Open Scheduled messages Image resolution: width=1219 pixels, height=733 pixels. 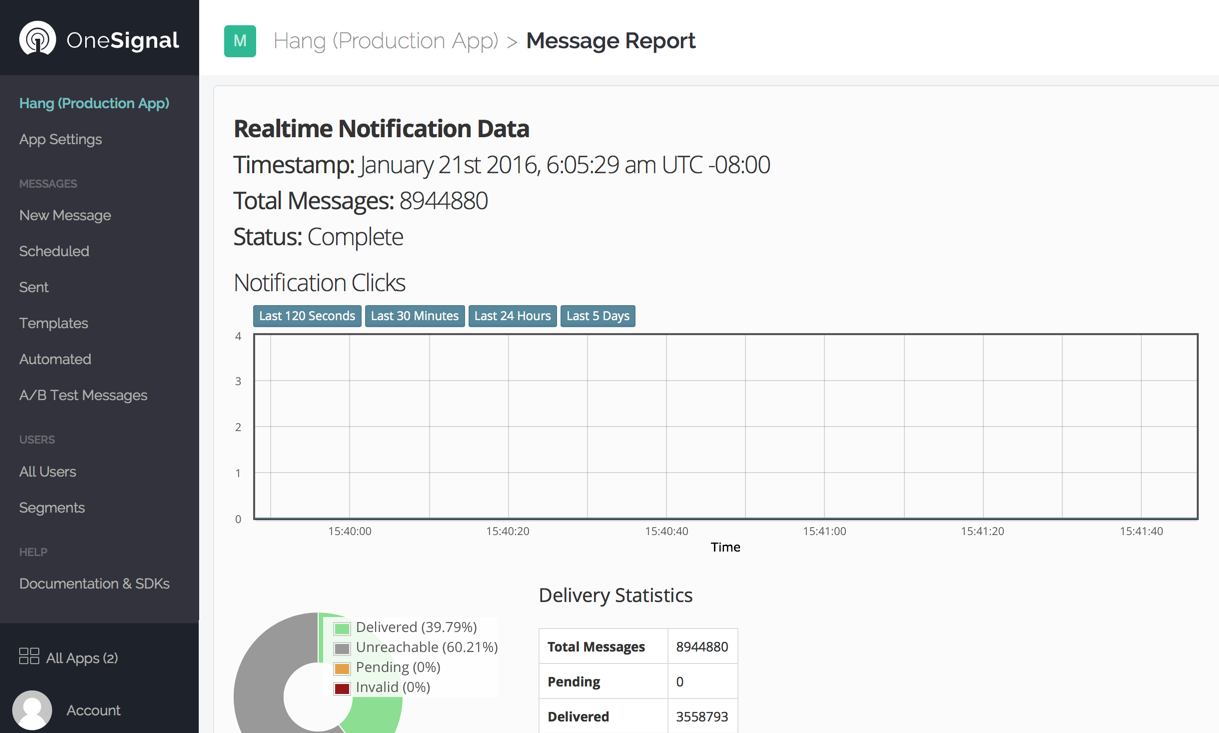coord(54,251)
